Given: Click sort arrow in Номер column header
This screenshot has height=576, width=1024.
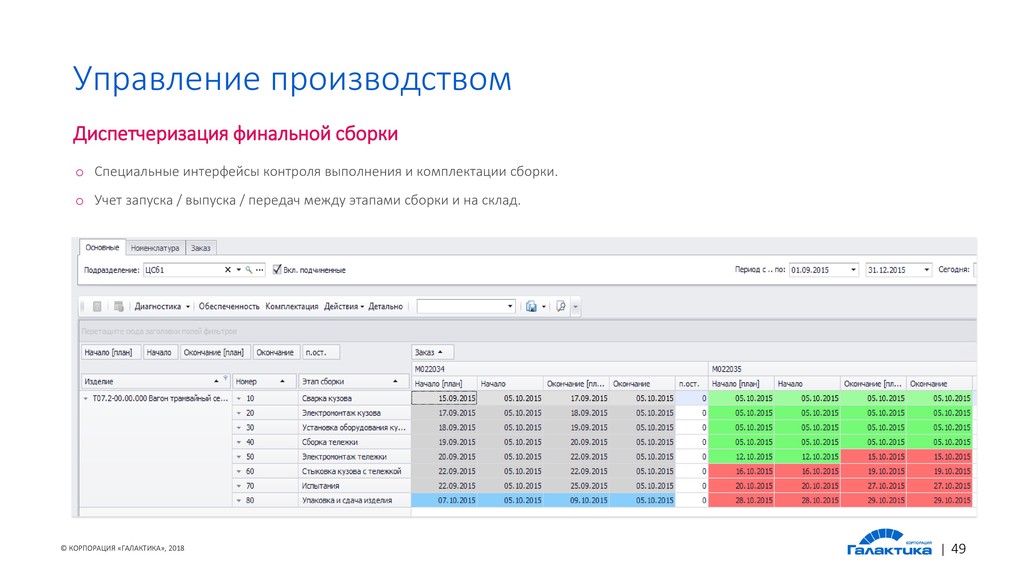Looking at the screenshot, I should (282, 381).
